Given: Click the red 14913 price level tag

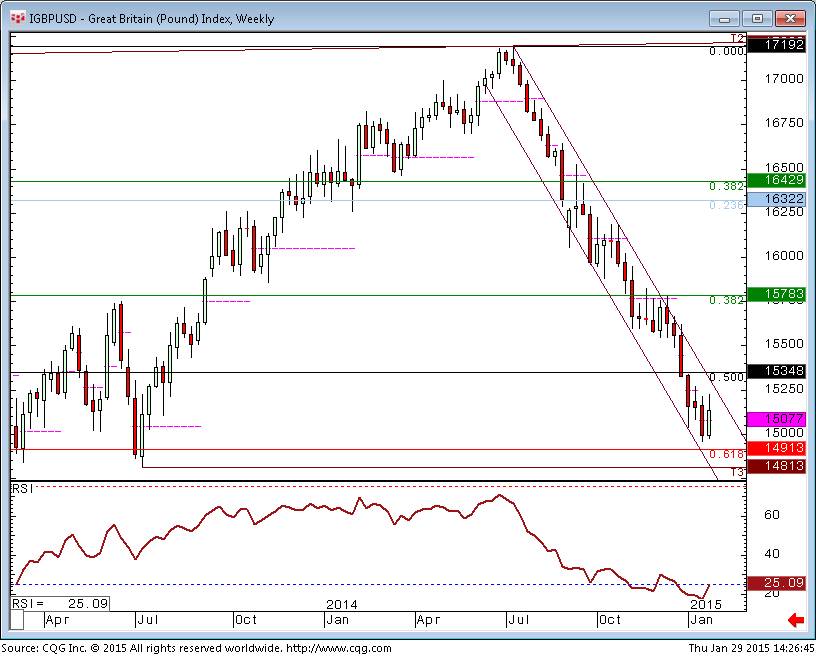Looking at the screenshot, I should (x=779, y=449).
